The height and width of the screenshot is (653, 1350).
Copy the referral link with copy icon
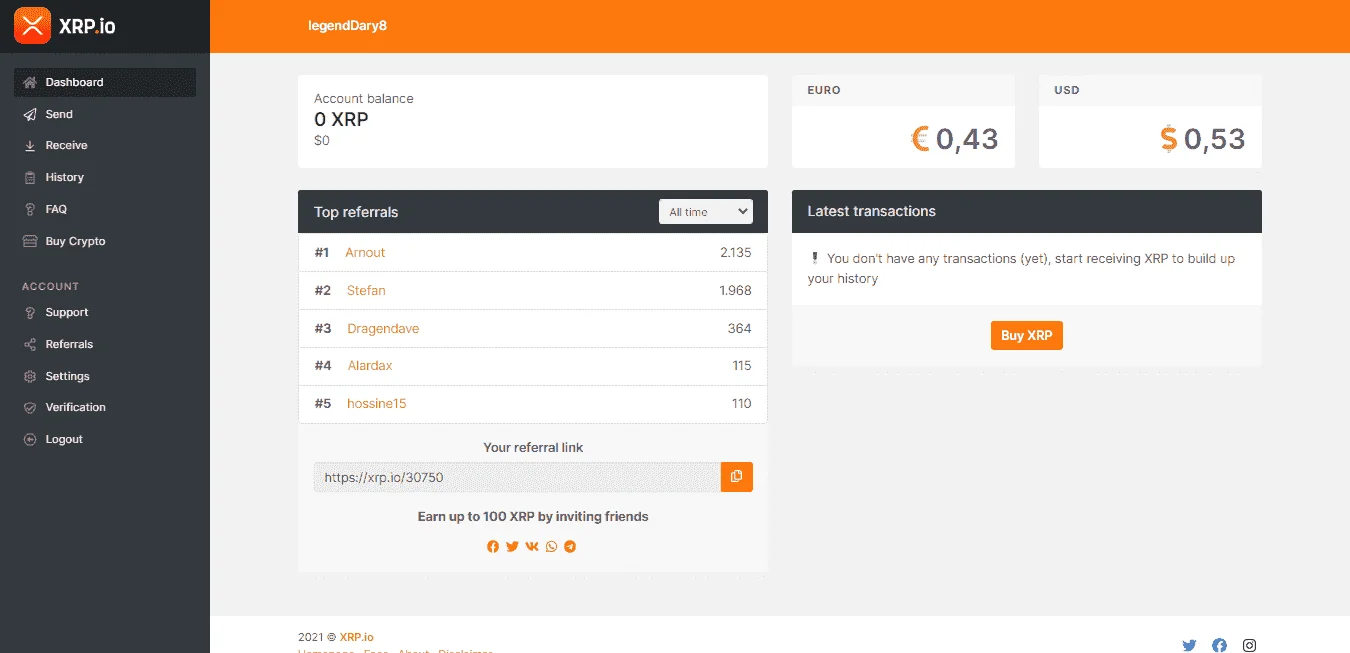(x=737, y=477)
